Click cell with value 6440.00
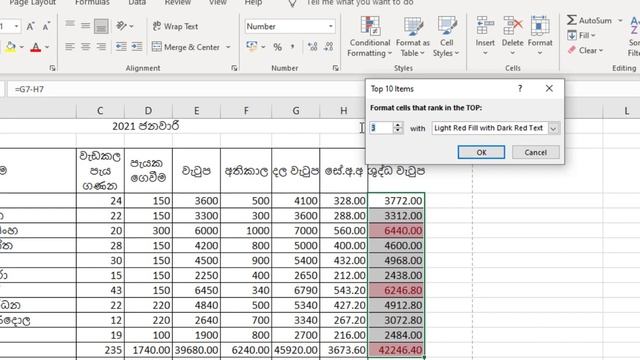 [x=397, y=231]
